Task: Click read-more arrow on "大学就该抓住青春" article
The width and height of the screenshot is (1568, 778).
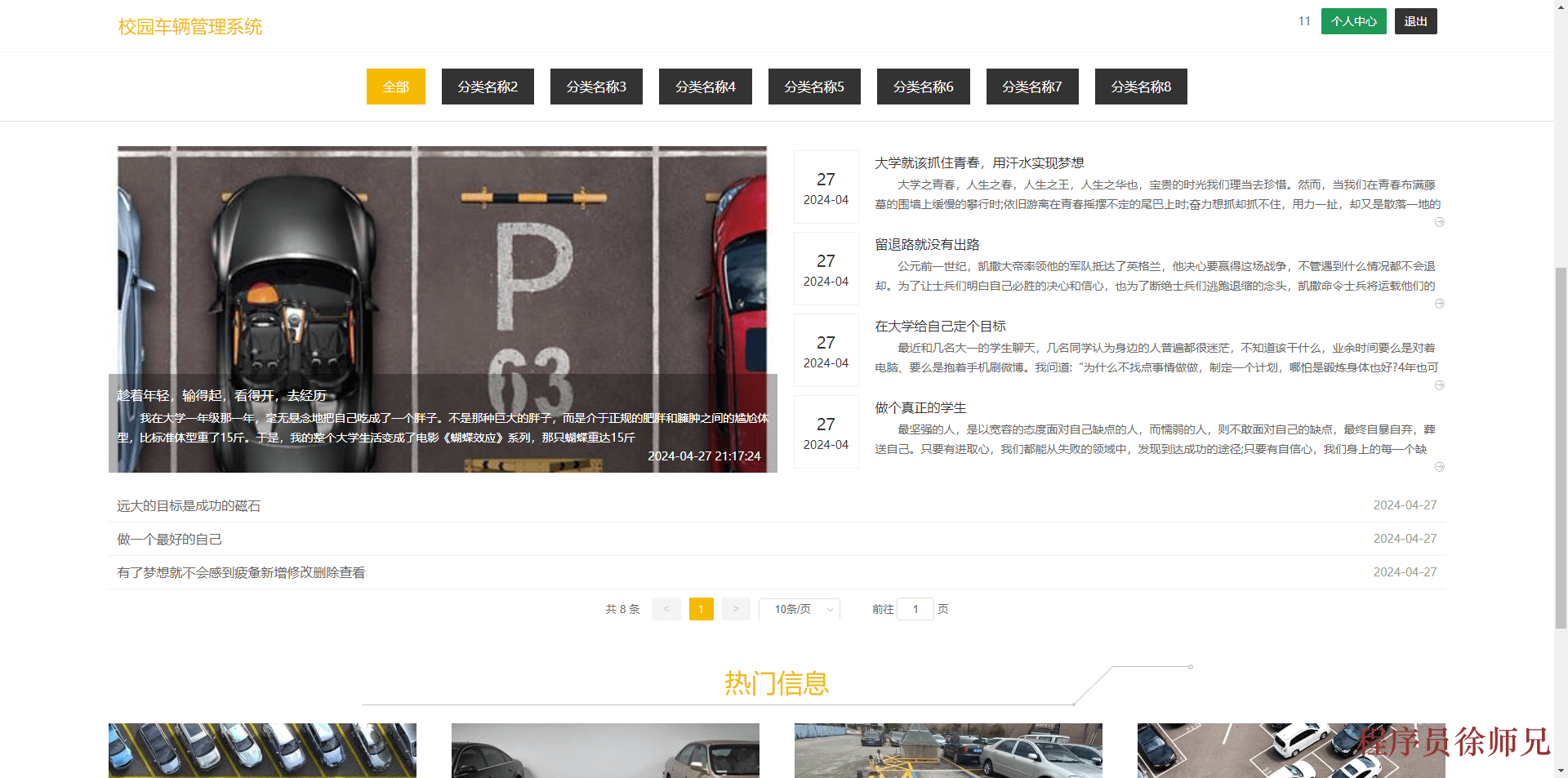Action: pyautogui.click(x=1440, y=221)
